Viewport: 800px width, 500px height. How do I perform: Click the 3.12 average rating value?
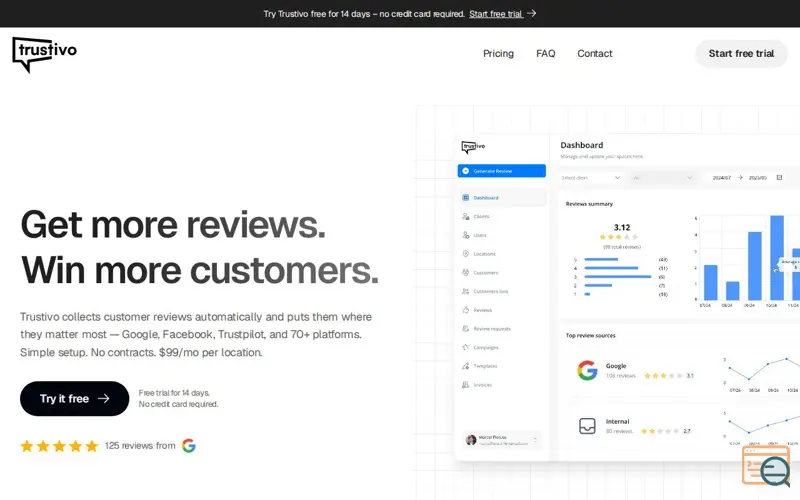[x=621, y=227]
